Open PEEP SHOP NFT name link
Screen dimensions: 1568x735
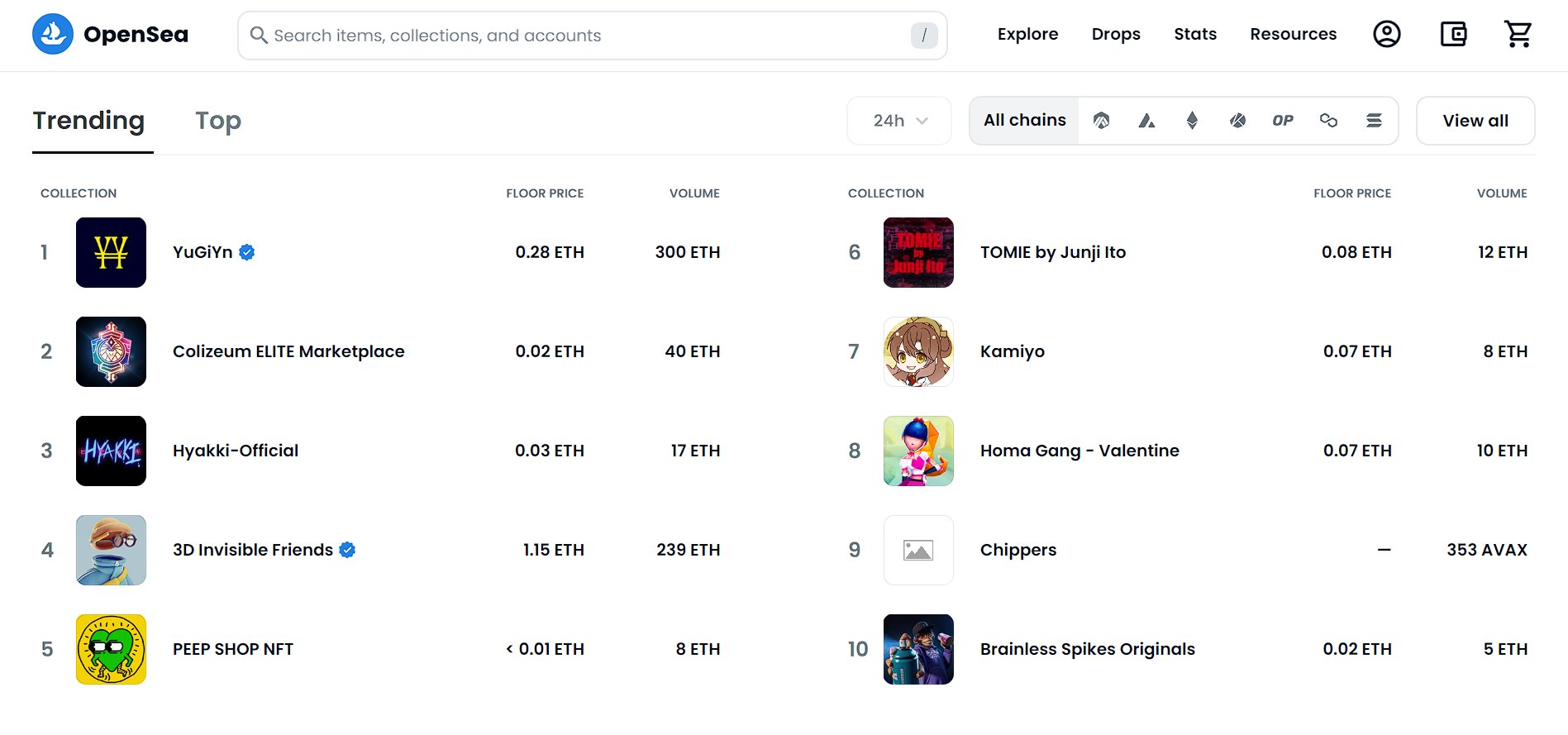[233, 649]
